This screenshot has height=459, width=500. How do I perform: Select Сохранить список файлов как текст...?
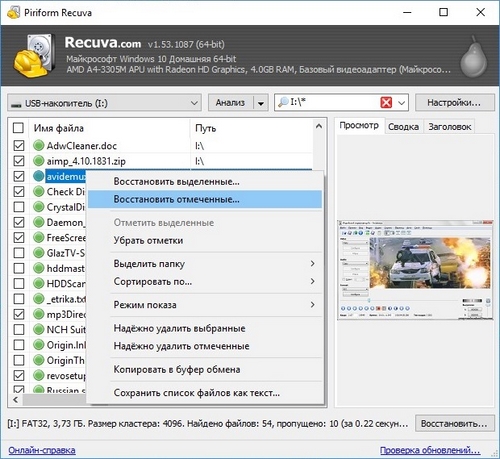[205, 393]
